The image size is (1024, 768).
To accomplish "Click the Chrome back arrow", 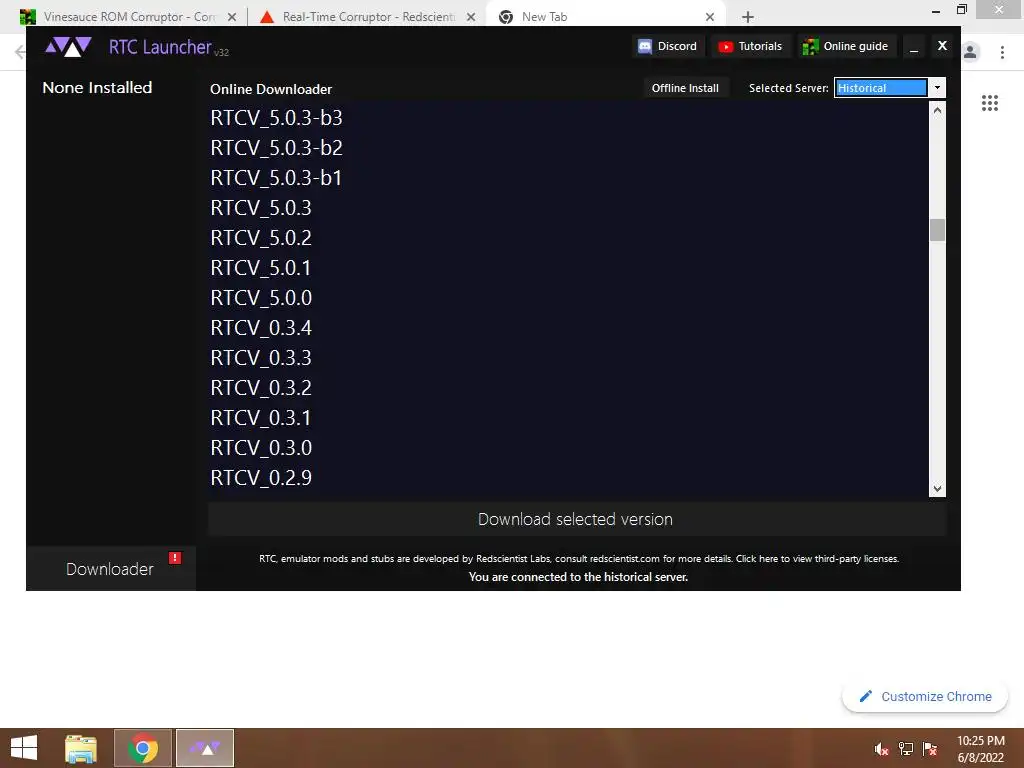I will (x=20, y=52).
